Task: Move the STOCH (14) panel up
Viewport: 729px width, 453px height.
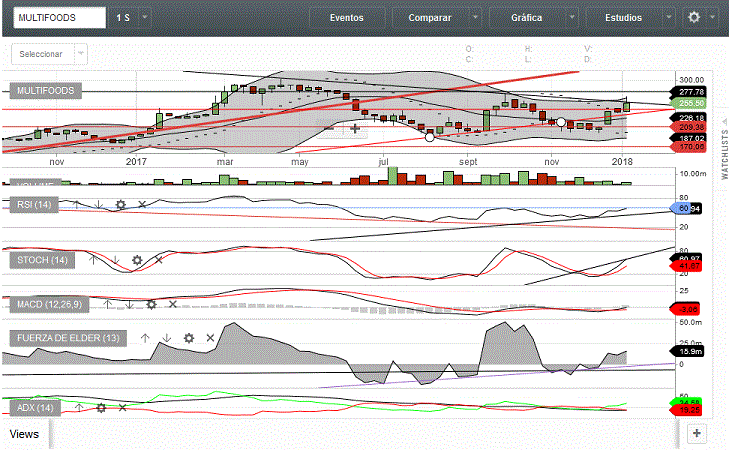Action: click(x=93, y=260)
